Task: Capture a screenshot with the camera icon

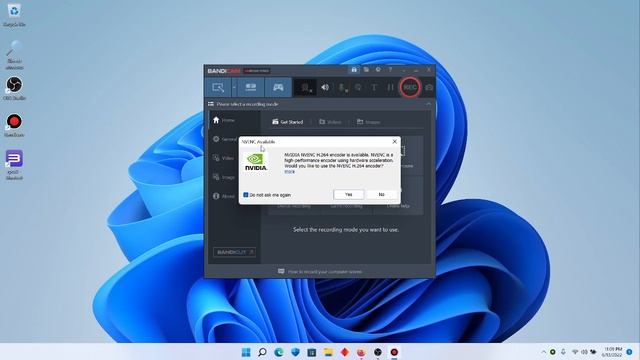Action: click(429, 87)
